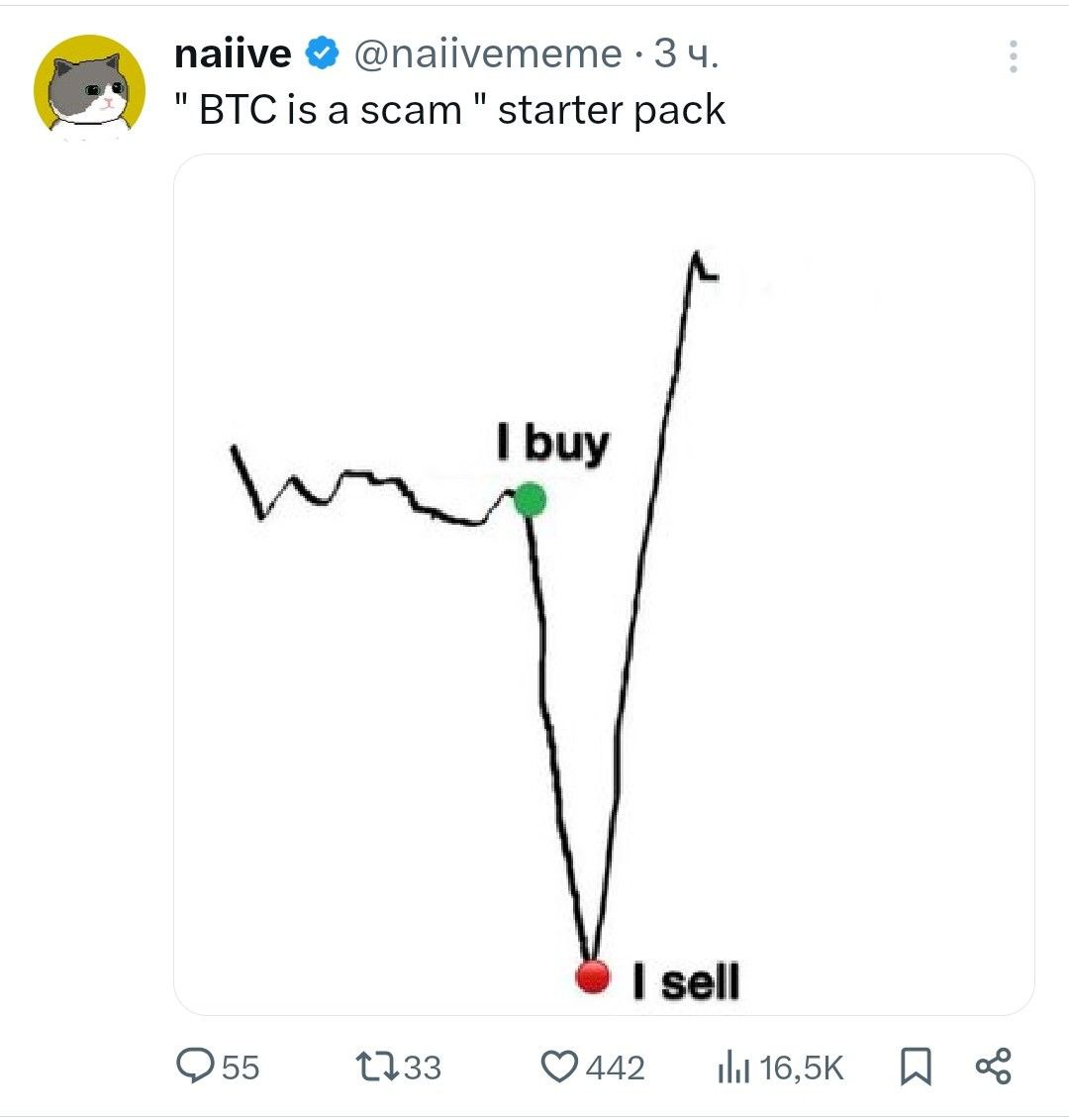Click the 33 reposts count
1069x1120 pixels.
coord(423,1068)
